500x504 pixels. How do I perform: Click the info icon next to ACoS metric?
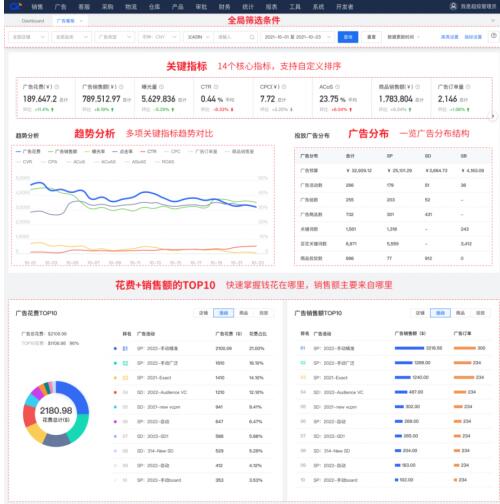click(337, 87)
